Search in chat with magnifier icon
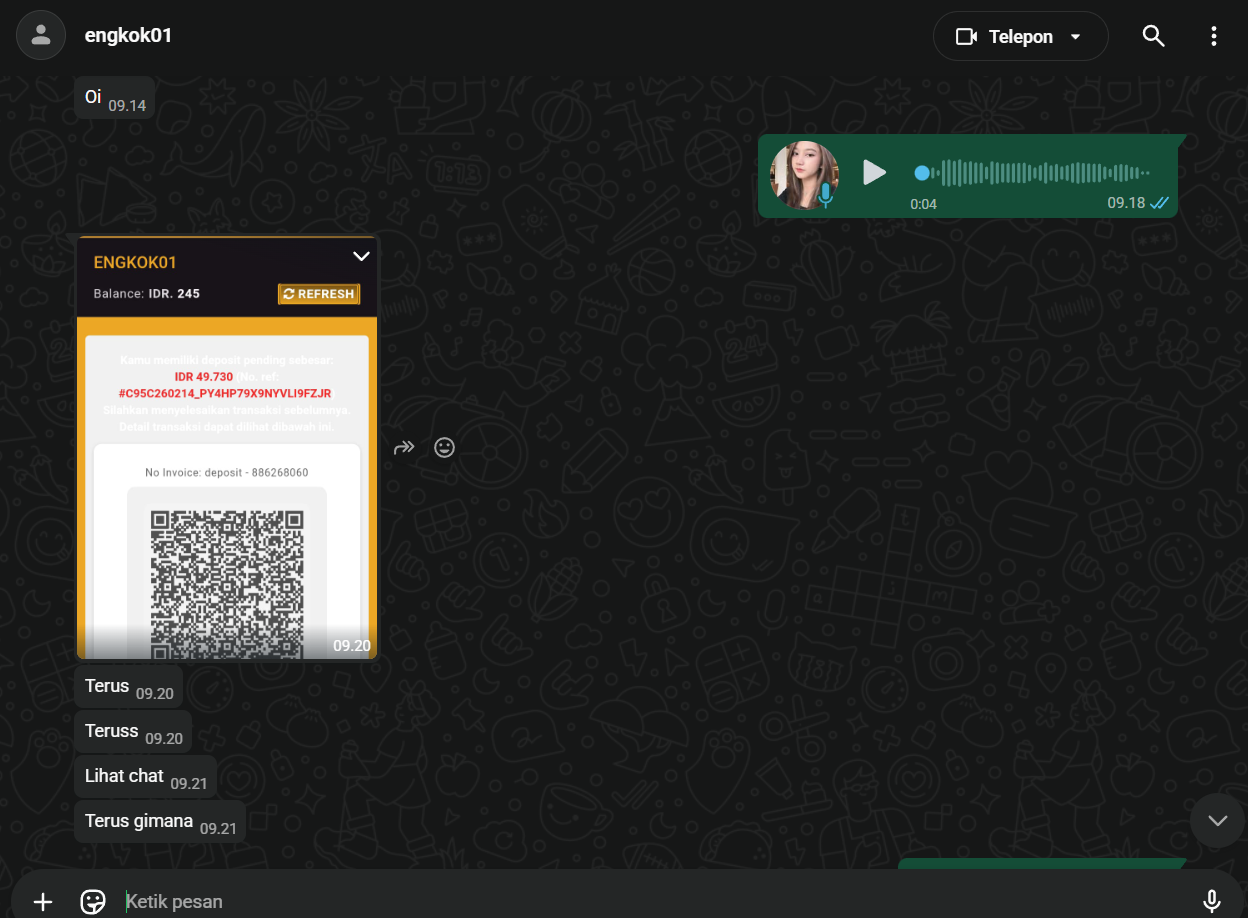The image size is (1248, 918). [x=1153, y=36]
